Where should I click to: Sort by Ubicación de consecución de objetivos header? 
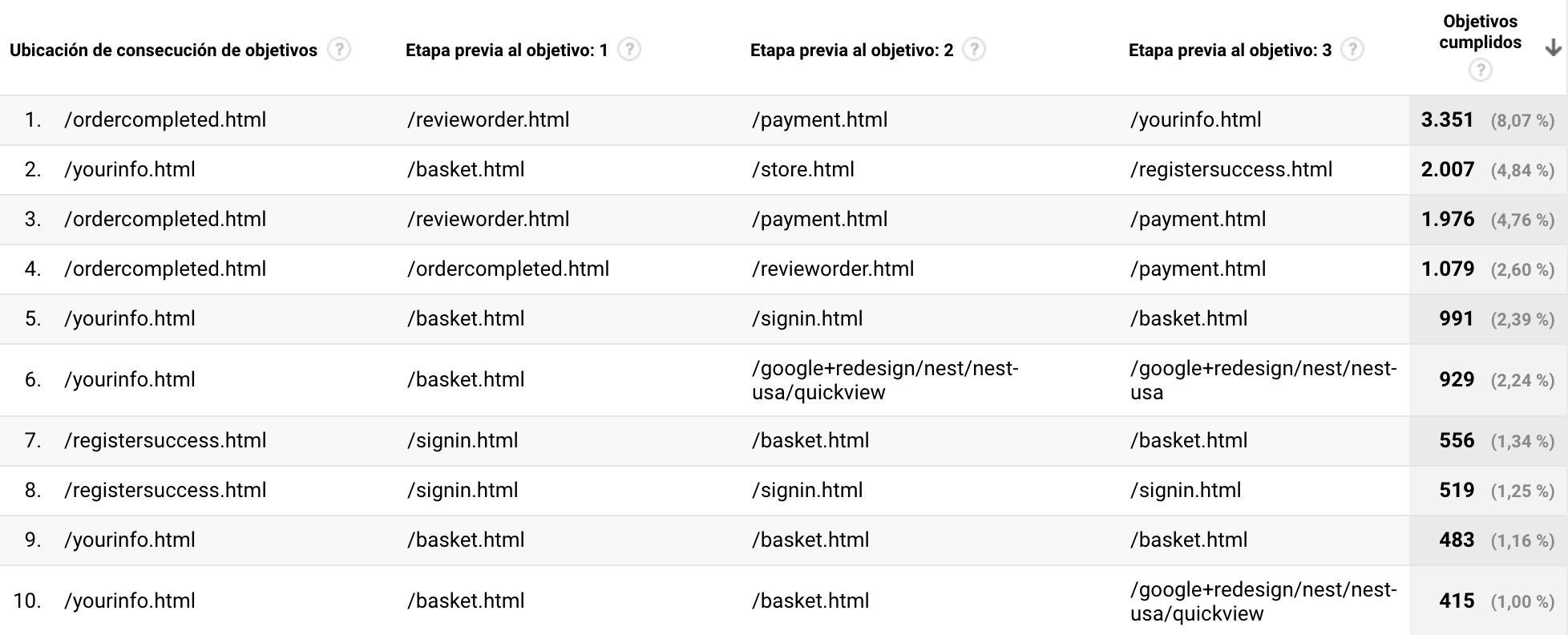[x=164, y=51]
